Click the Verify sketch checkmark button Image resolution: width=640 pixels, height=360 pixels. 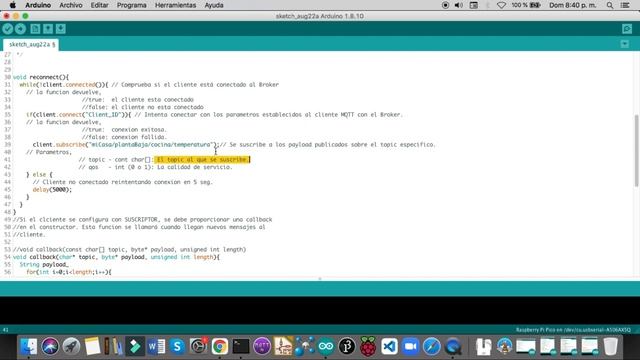tap(7, 29)
